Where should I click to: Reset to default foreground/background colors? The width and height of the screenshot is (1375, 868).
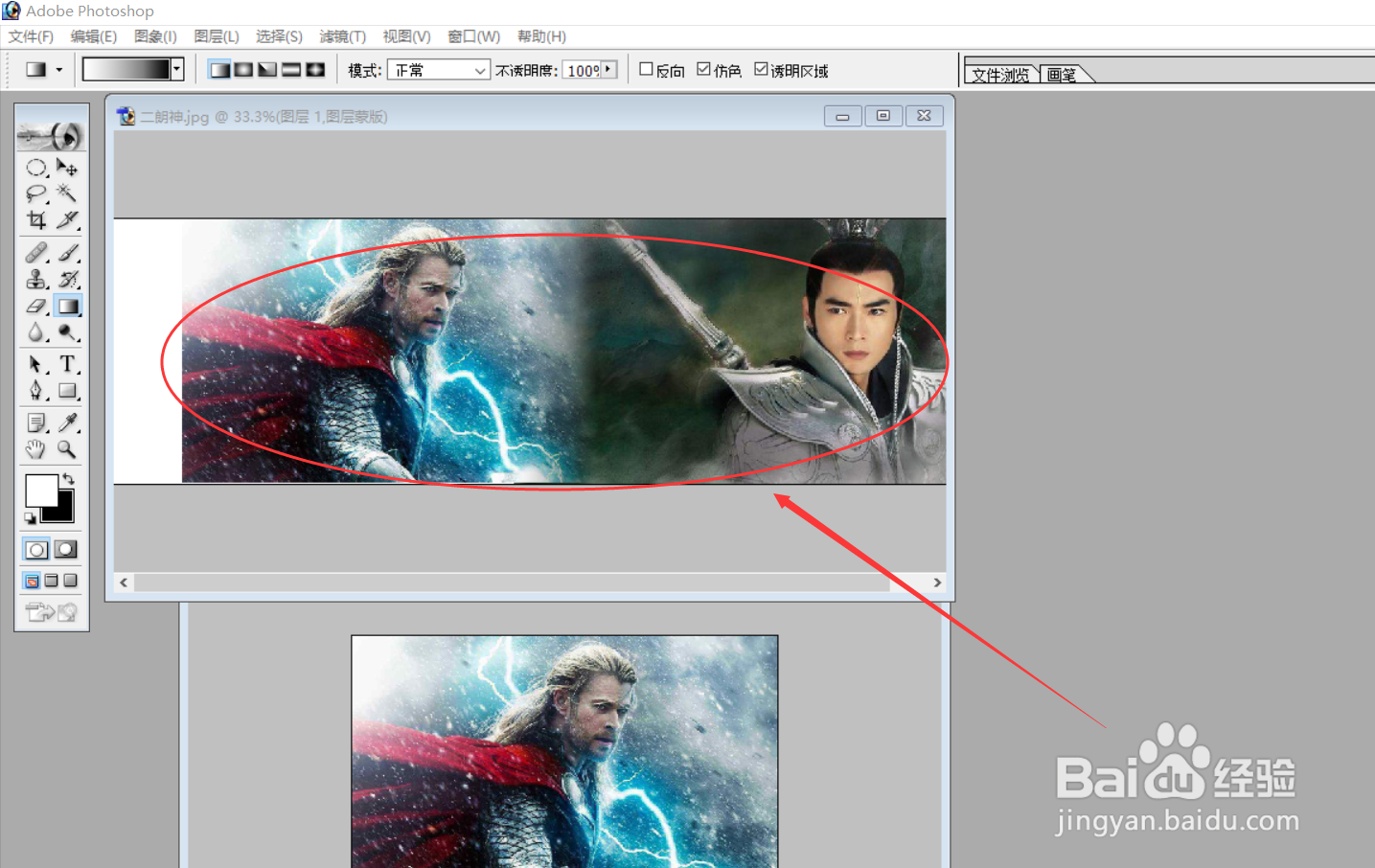[x=31, y=518]
